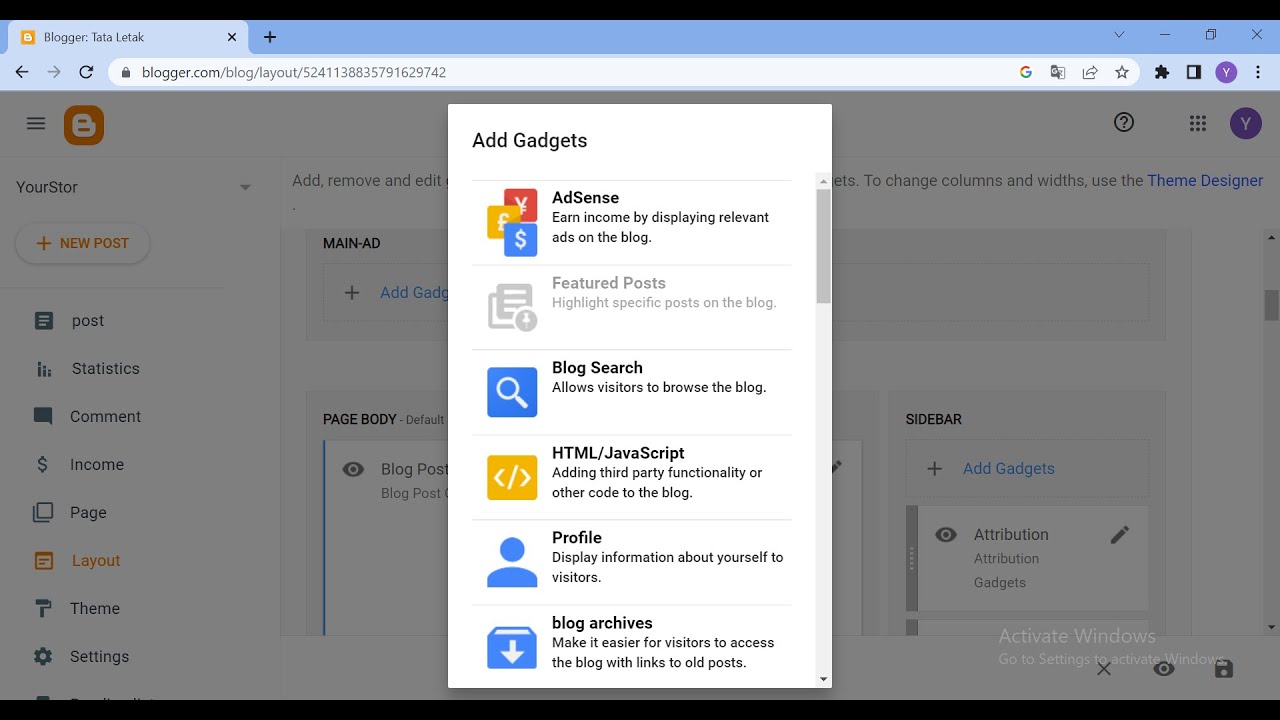Click the layout page scrollbar thumb

click(1272, 305)
